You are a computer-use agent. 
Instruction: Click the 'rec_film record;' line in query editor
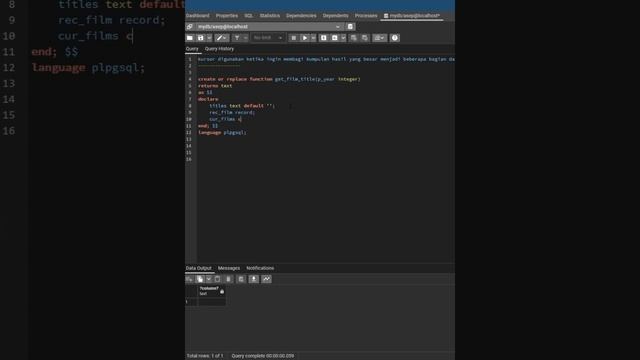(x=232, y=112)
